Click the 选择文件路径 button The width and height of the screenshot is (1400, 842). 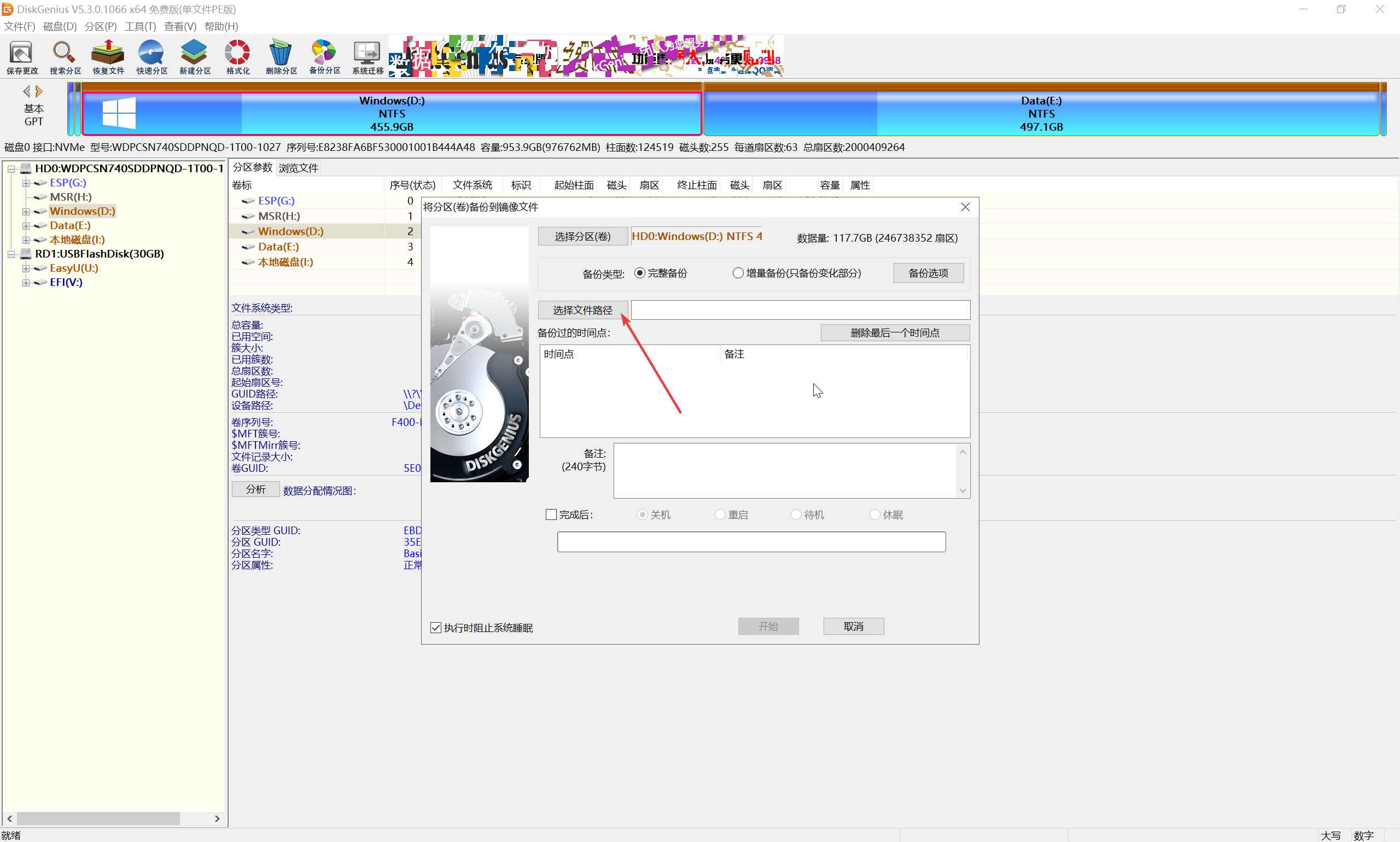(582, 311)
